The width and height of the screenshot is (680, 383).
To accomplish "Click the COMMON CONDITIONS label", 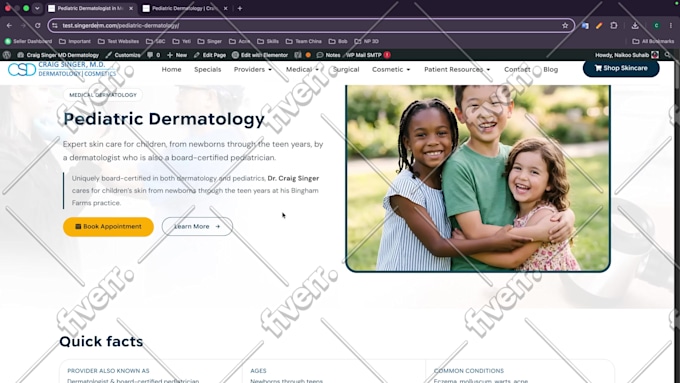I will [x=469, y=371].
